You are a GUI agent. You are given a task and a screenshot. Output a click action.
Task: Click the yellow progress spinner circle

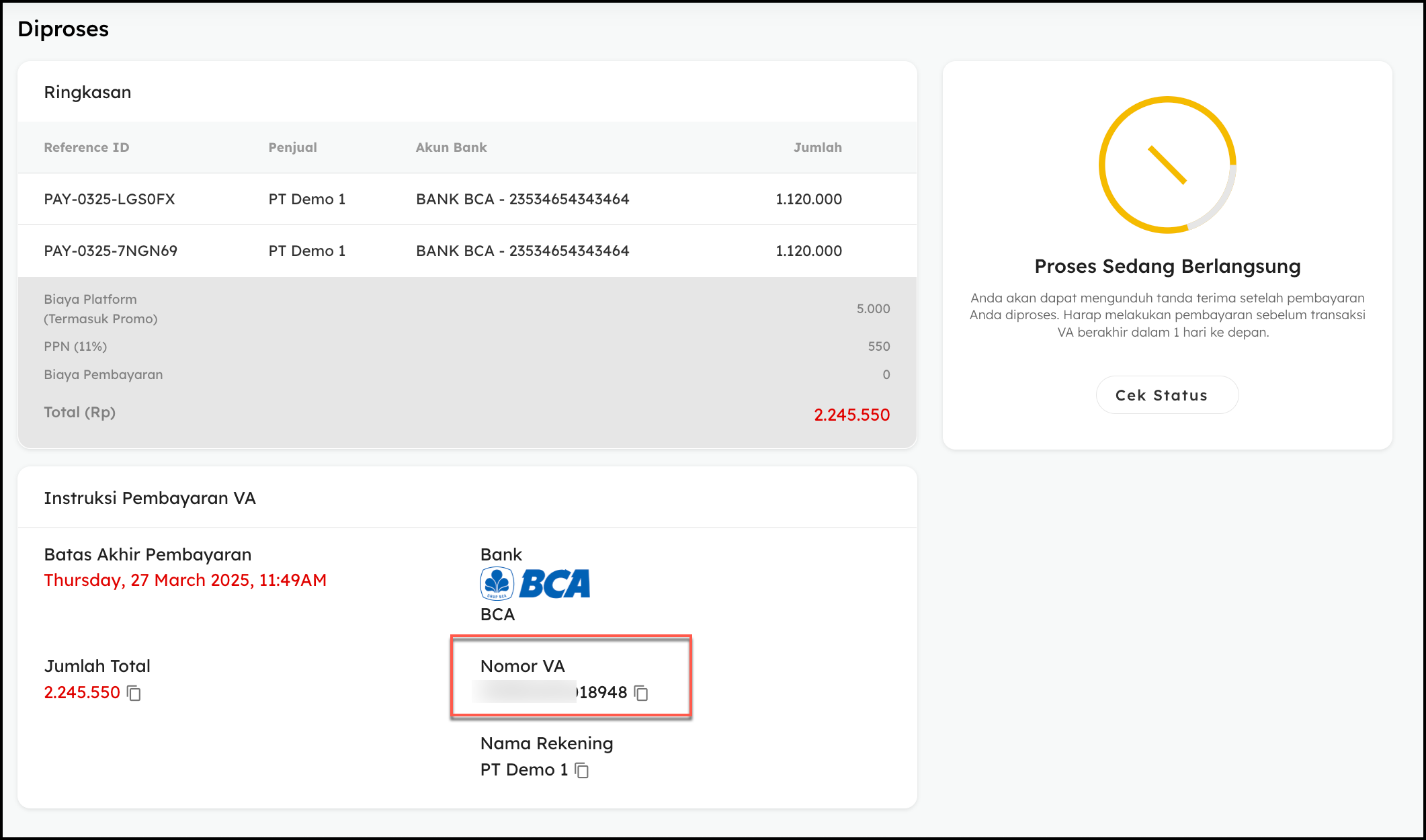(1167, 165)
